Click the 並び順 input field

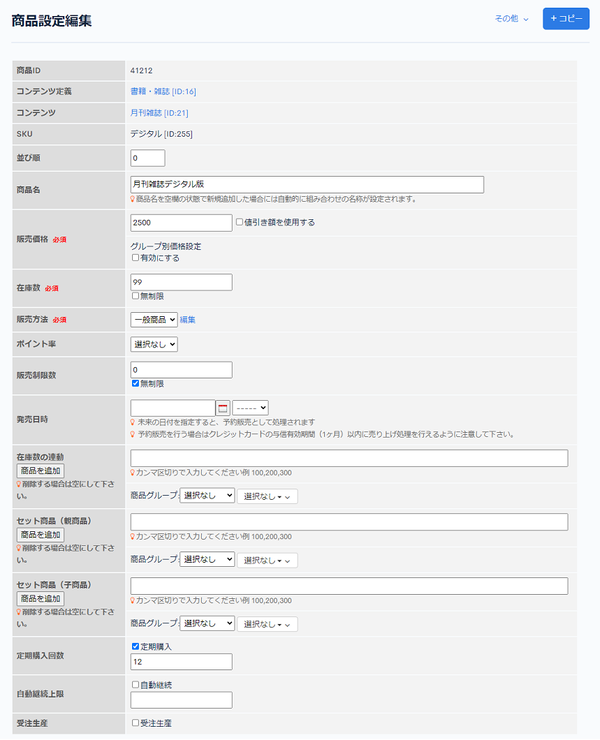pyautogui.click(x=148, y=158)
